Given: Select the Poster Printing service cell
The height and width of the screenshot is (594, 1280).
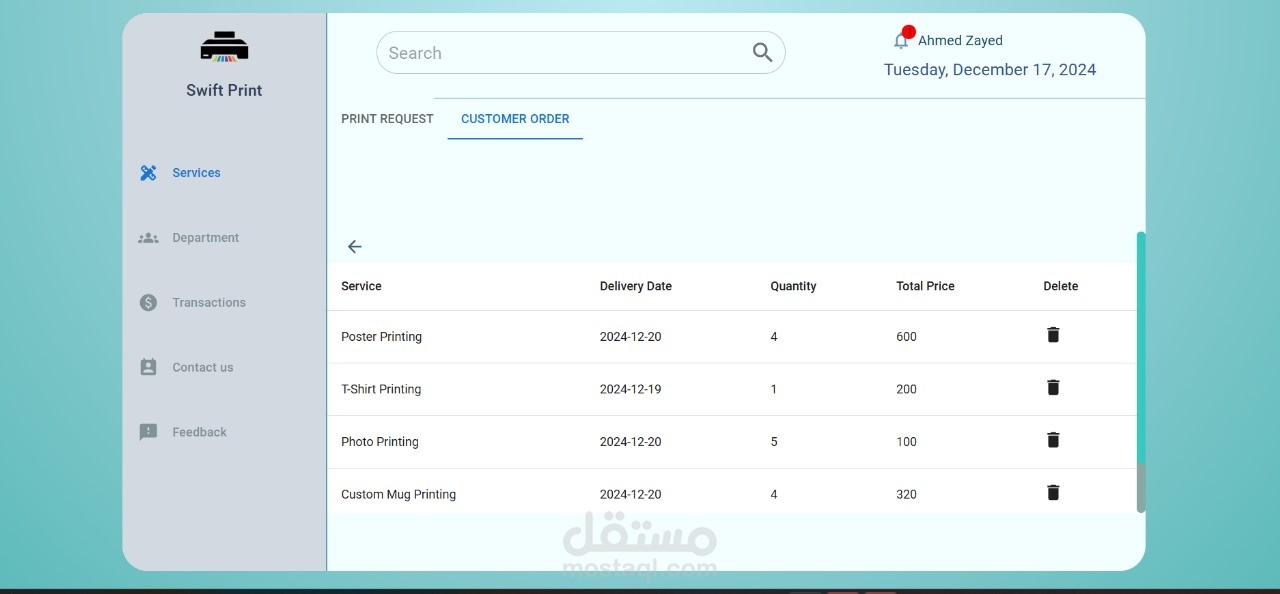Looking at the screenshot, I should pos(381,337).
